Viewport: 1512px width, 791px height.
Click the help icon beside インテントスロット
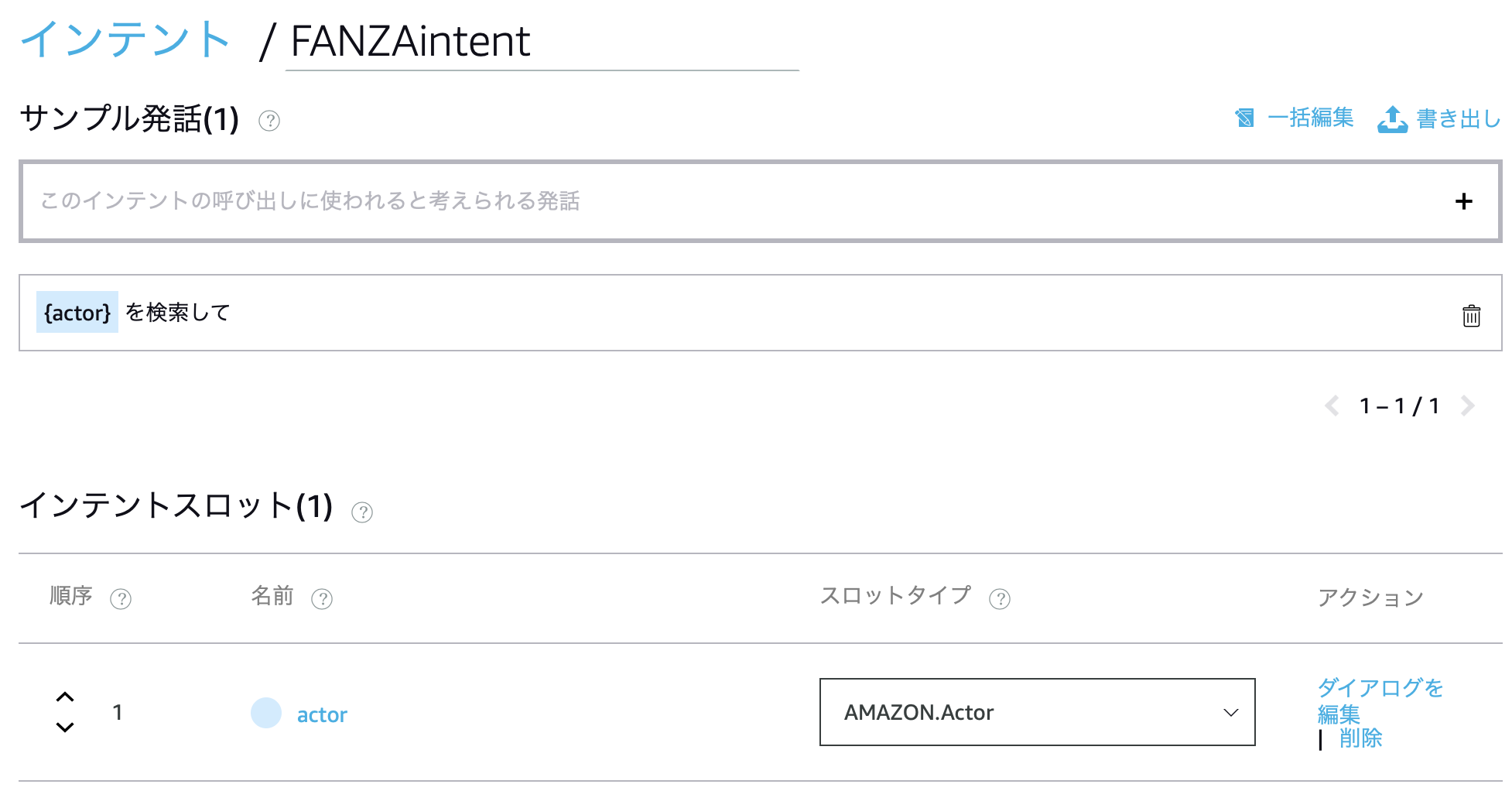[362, 512]
